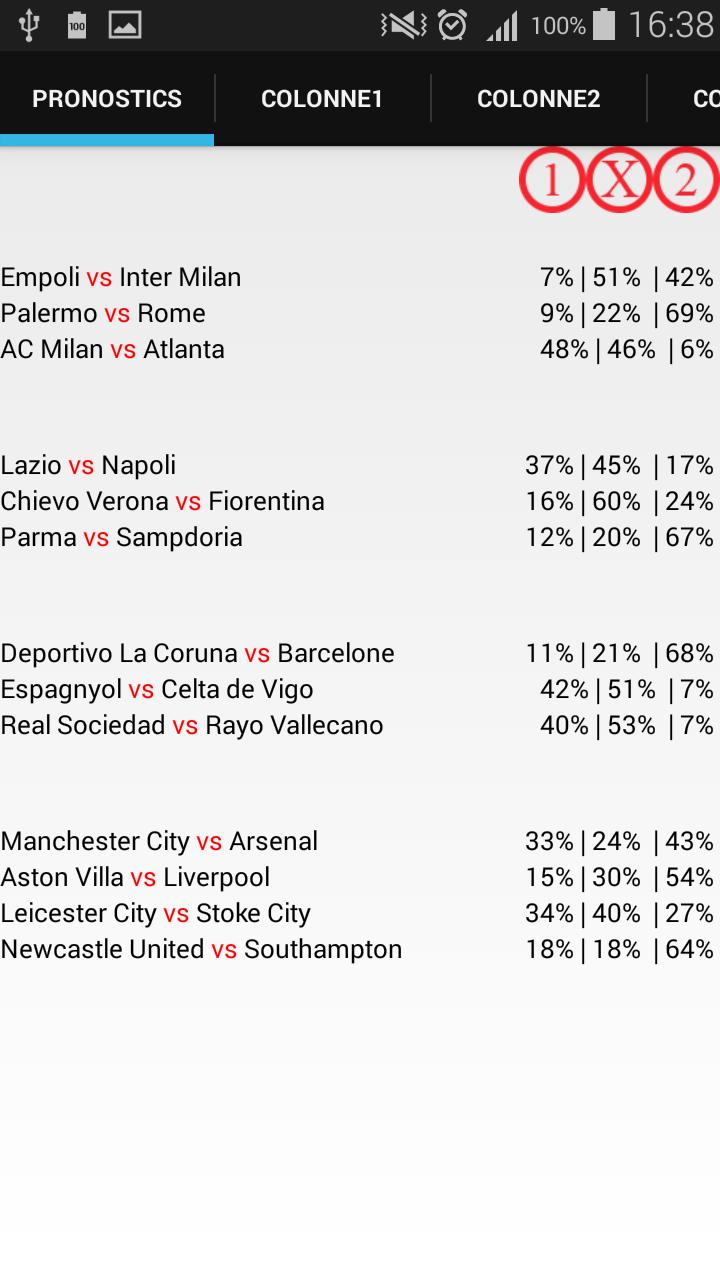The image size is (720, 1280).
Task: Tap the 16% | 60% | 24% percentages
Action: (619, 501)
